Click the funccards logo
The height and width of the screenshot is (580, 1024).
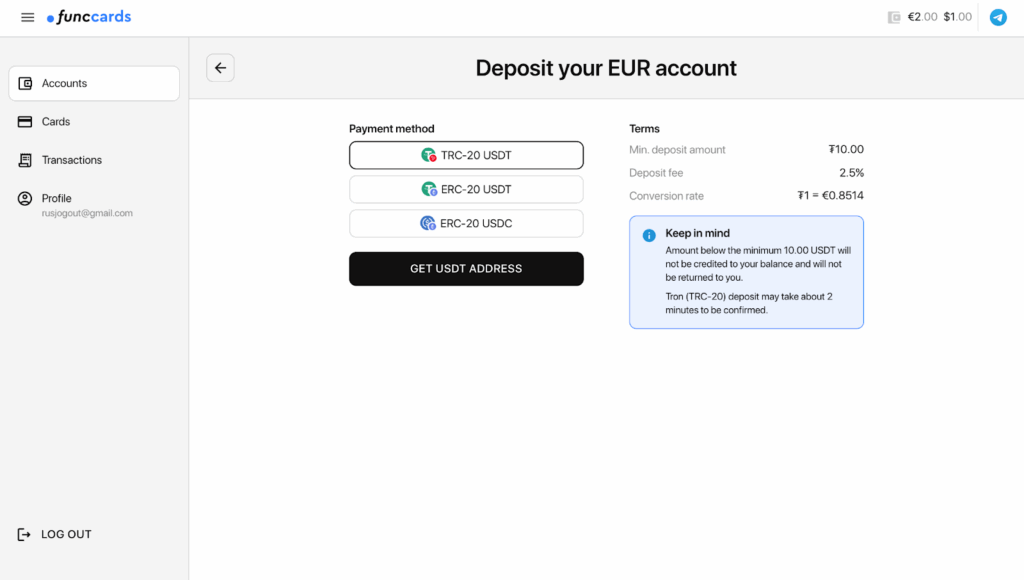tap(89, 17)
